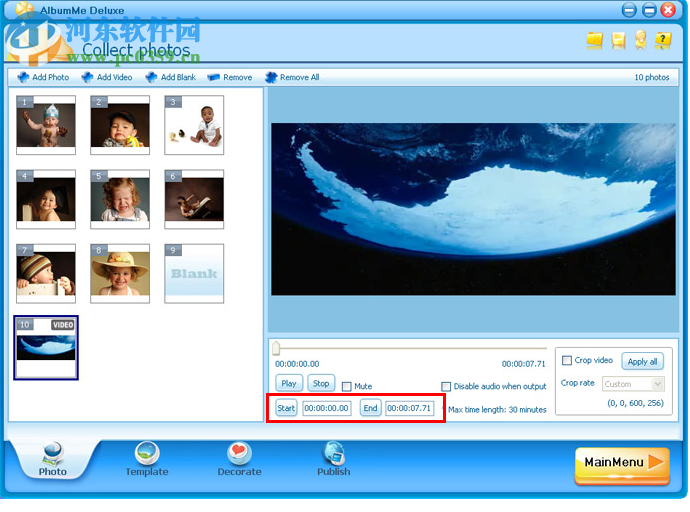
Task: Open the Crop rate Custom dropdown
Action: point(633,384)
